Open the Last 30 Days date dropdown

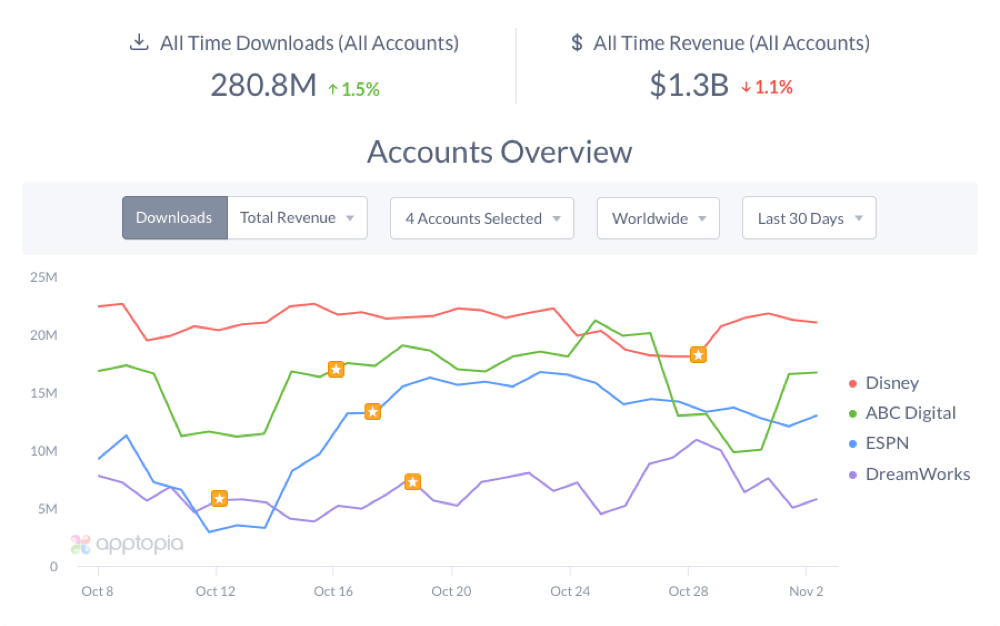809,218
